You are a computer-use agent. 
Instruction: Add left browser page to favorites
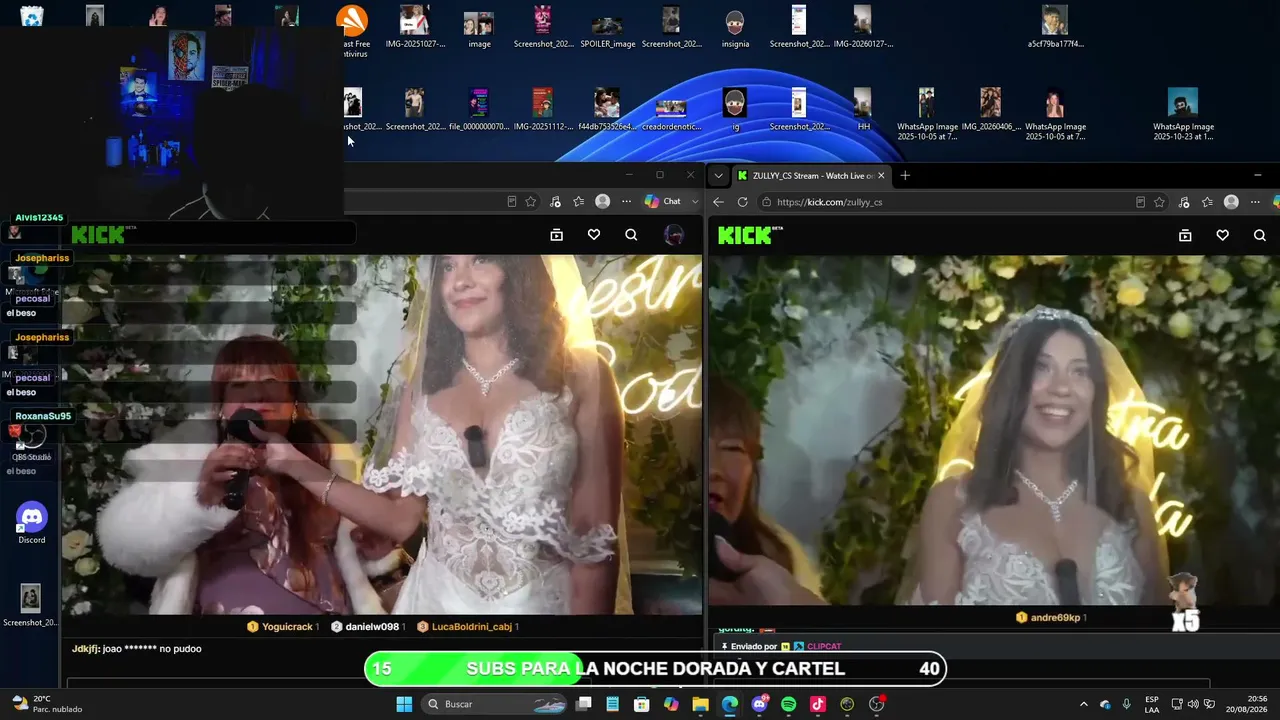(531, 202)
